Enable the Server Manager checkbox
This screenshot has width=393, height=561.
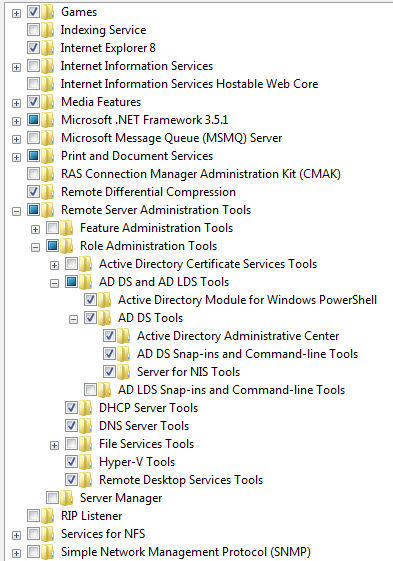52,497
